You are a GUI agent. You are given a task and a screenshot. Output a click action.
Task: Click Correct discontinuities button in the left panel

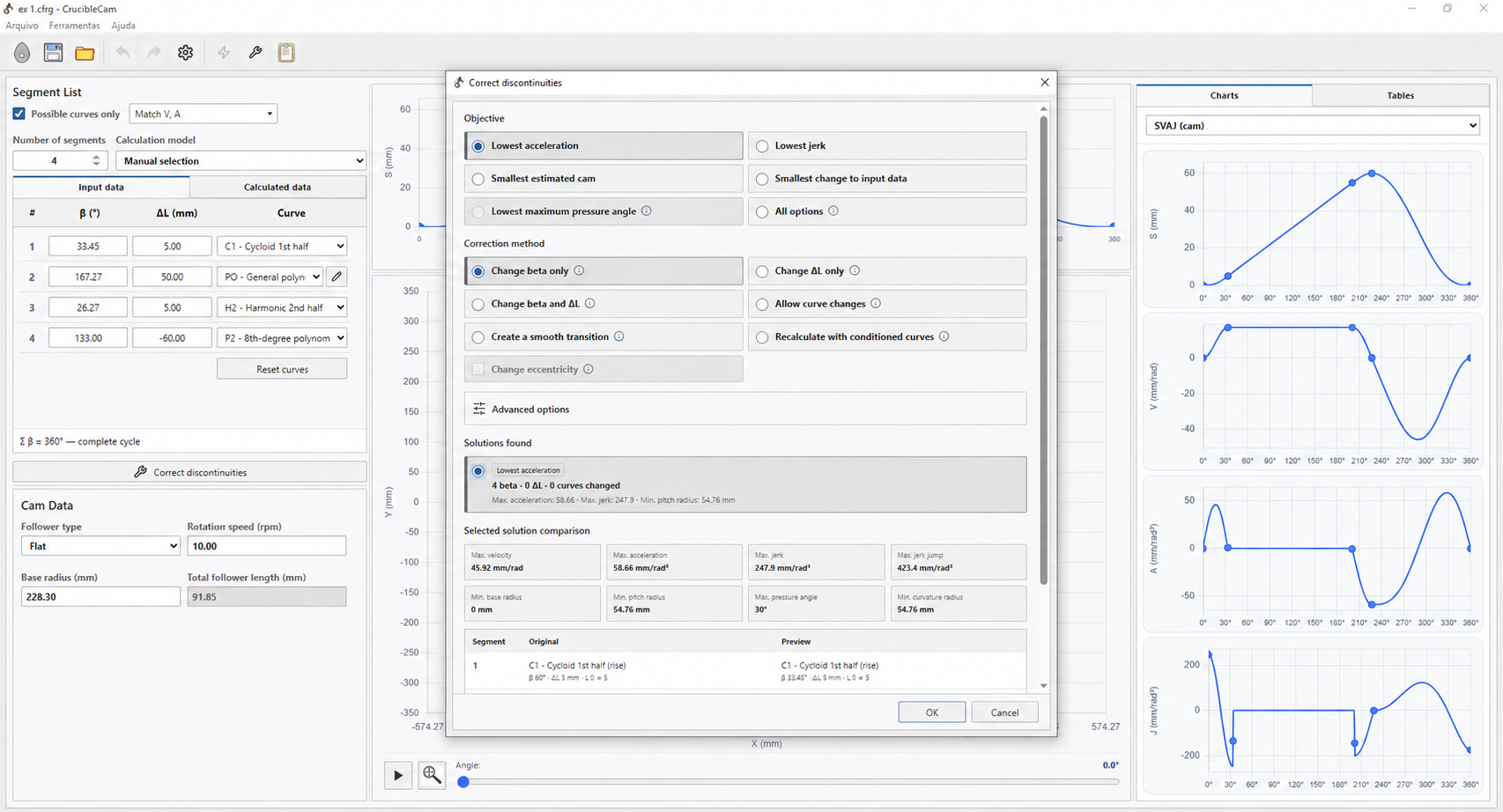point(189,472)
